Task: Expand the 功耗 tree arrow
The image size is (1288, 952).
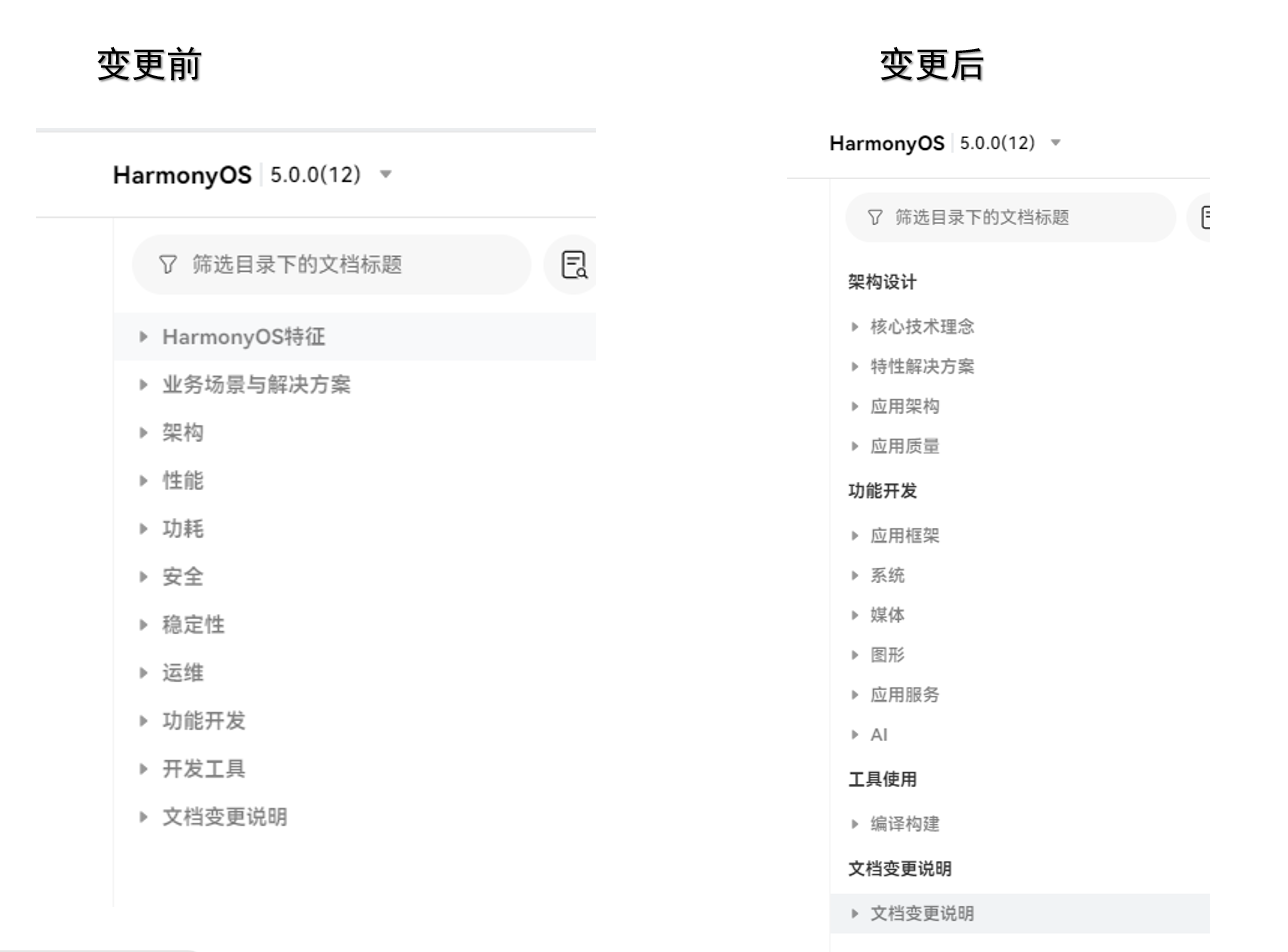Action: (146, 529)
